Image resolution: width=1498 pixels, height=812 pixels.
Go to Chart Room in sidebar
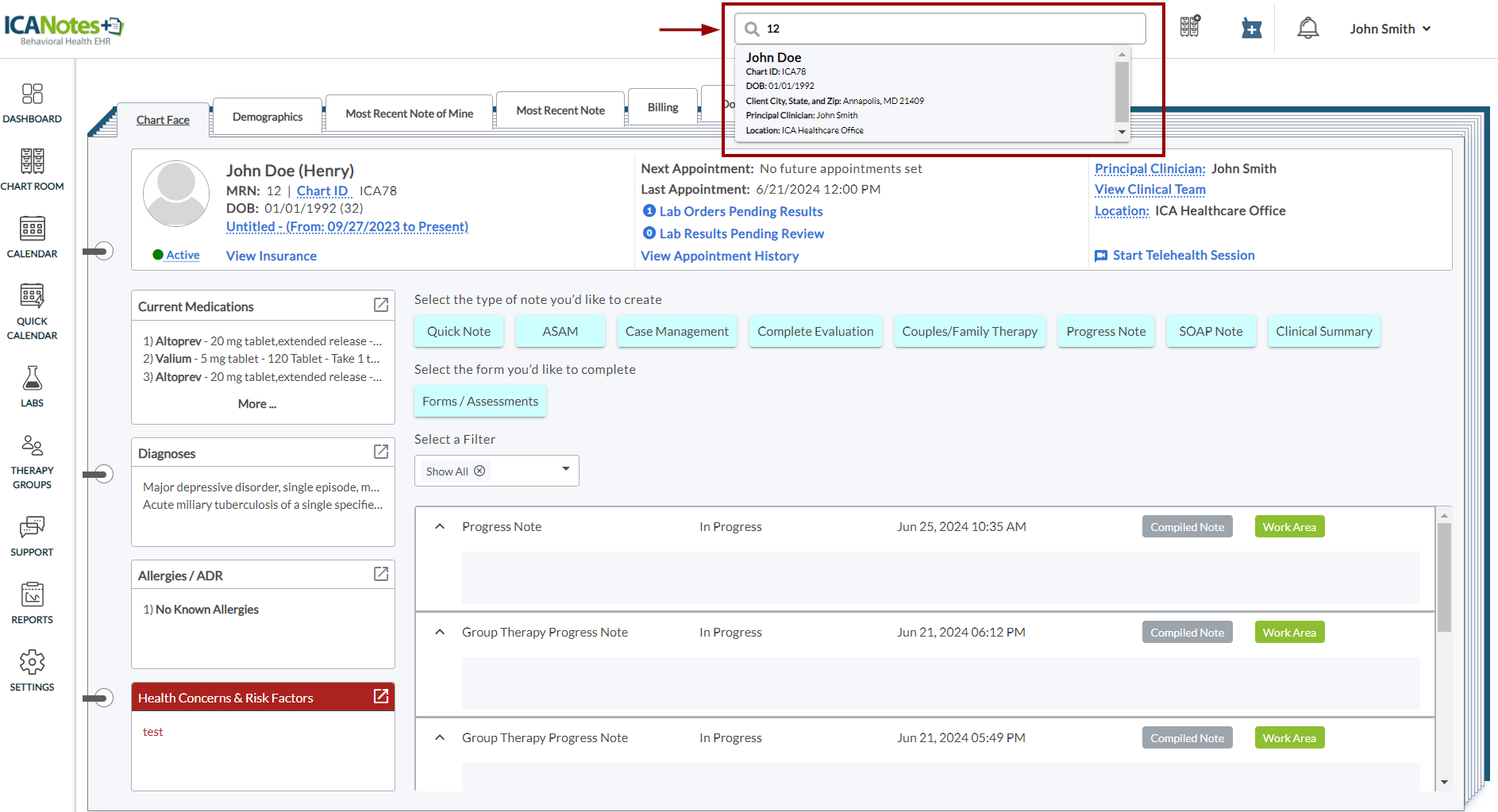32,170
